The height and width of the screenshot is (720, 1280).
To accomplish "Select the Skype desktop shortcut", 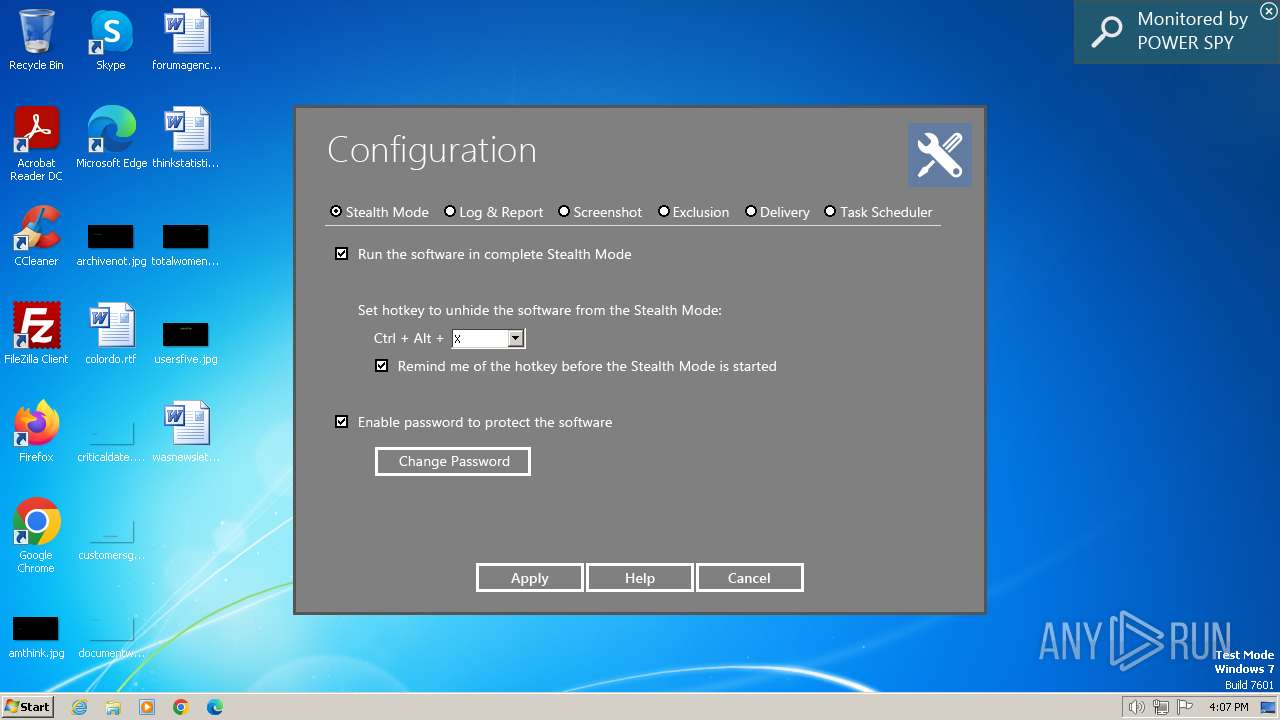I will tap(110, 41).
